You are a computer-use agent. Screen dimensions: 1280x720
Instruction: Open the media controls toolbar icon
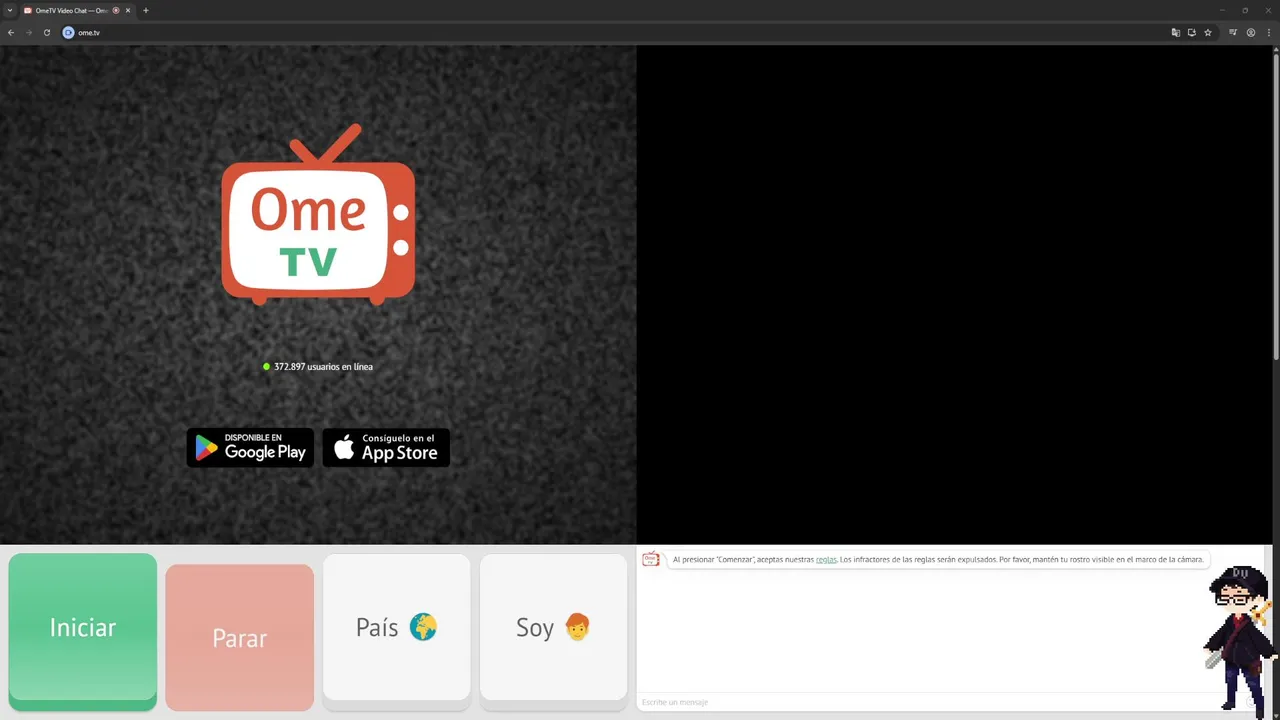(x=1233, y=33)
